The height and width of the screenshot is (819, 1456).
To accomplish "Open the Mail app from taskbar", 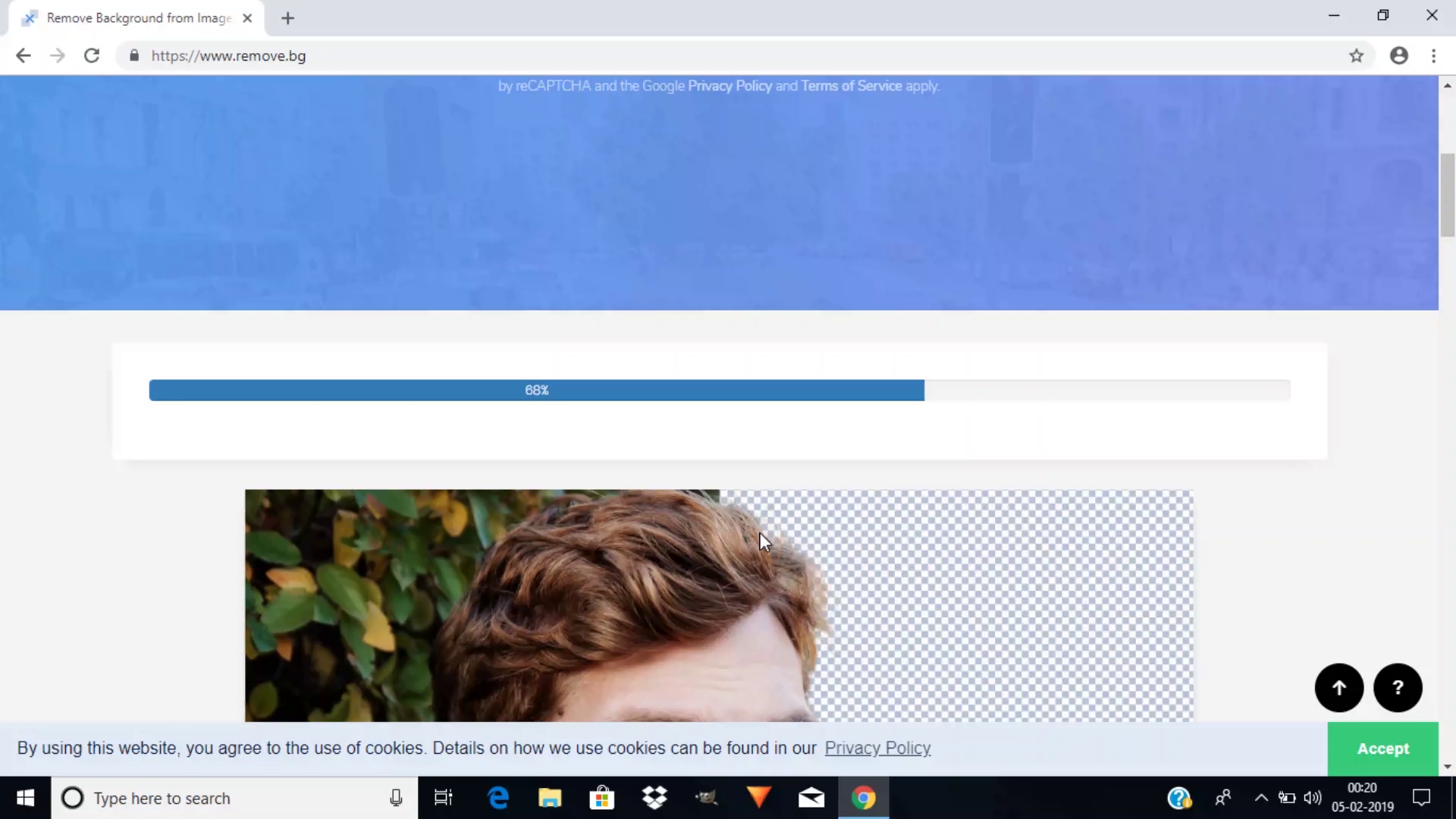I will pos(811,798).
